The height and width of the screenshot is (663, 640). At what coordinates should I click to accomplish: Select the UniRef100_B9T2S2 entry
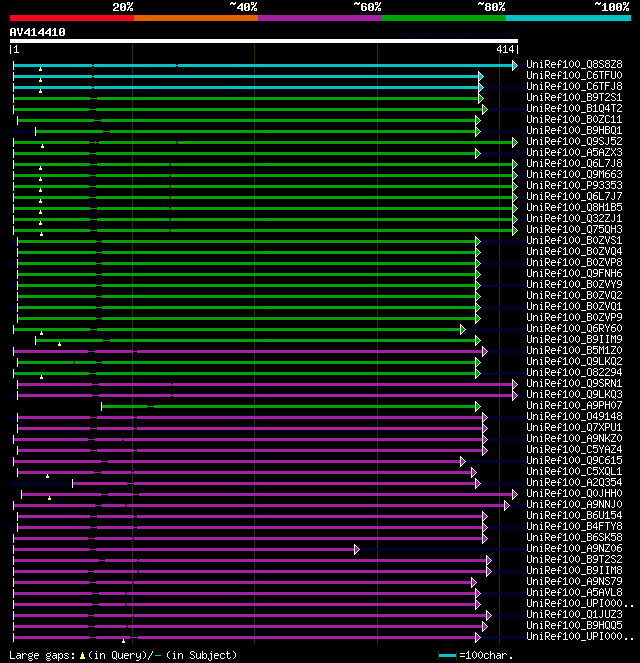pyautogui.click(x=574, y=559)
